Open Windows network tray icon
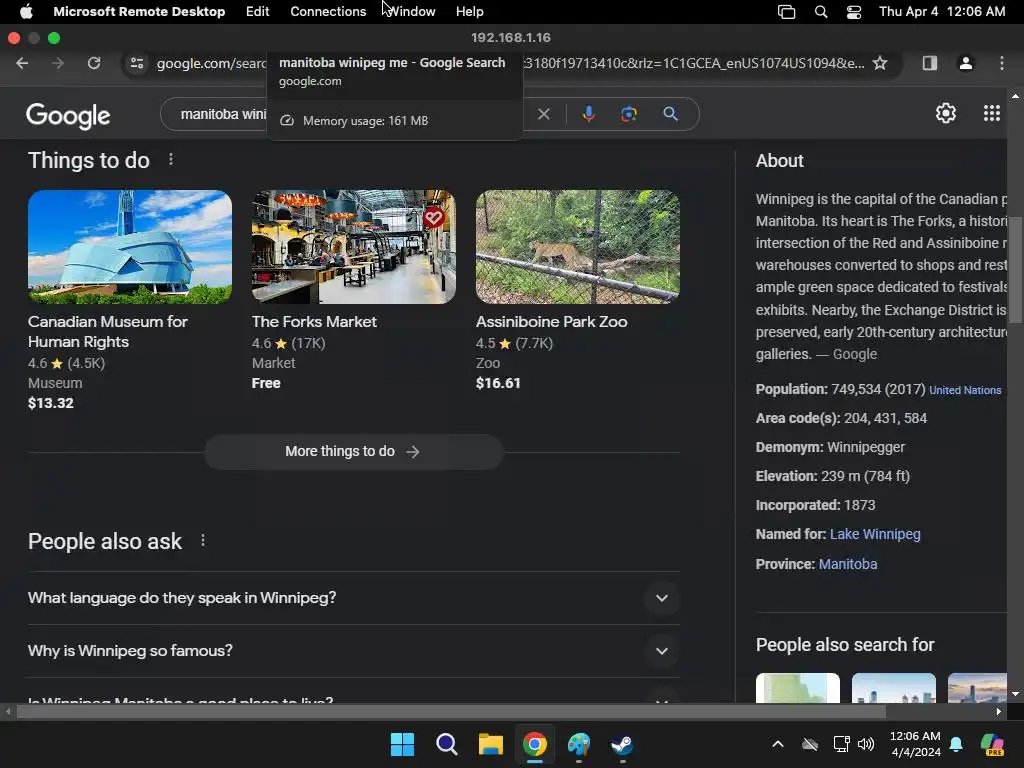Screen dimensions: 1024x768 coord(841,744)
